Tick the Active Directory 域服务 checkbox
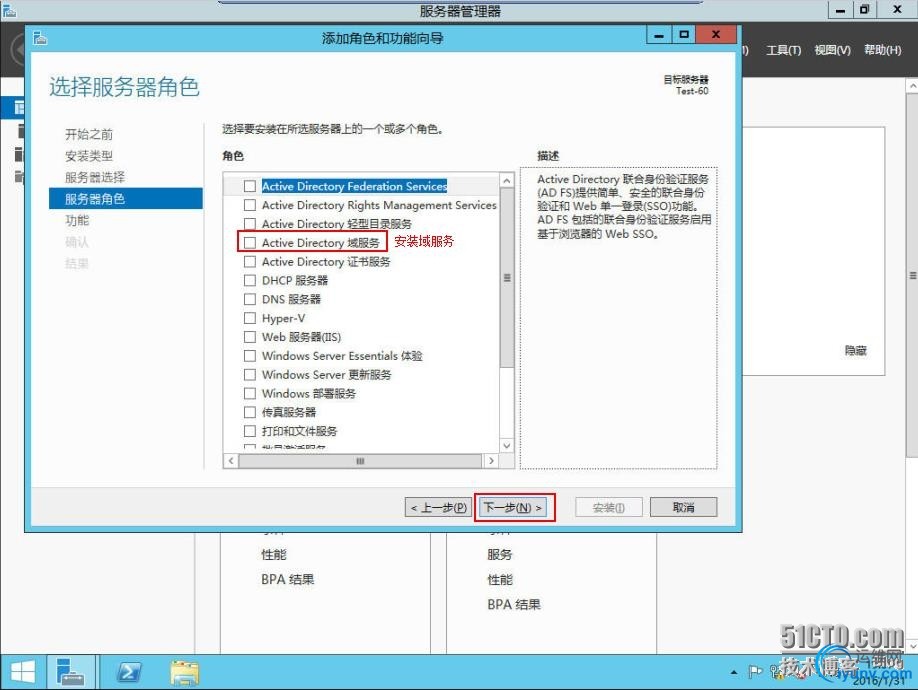 point(250,242)
